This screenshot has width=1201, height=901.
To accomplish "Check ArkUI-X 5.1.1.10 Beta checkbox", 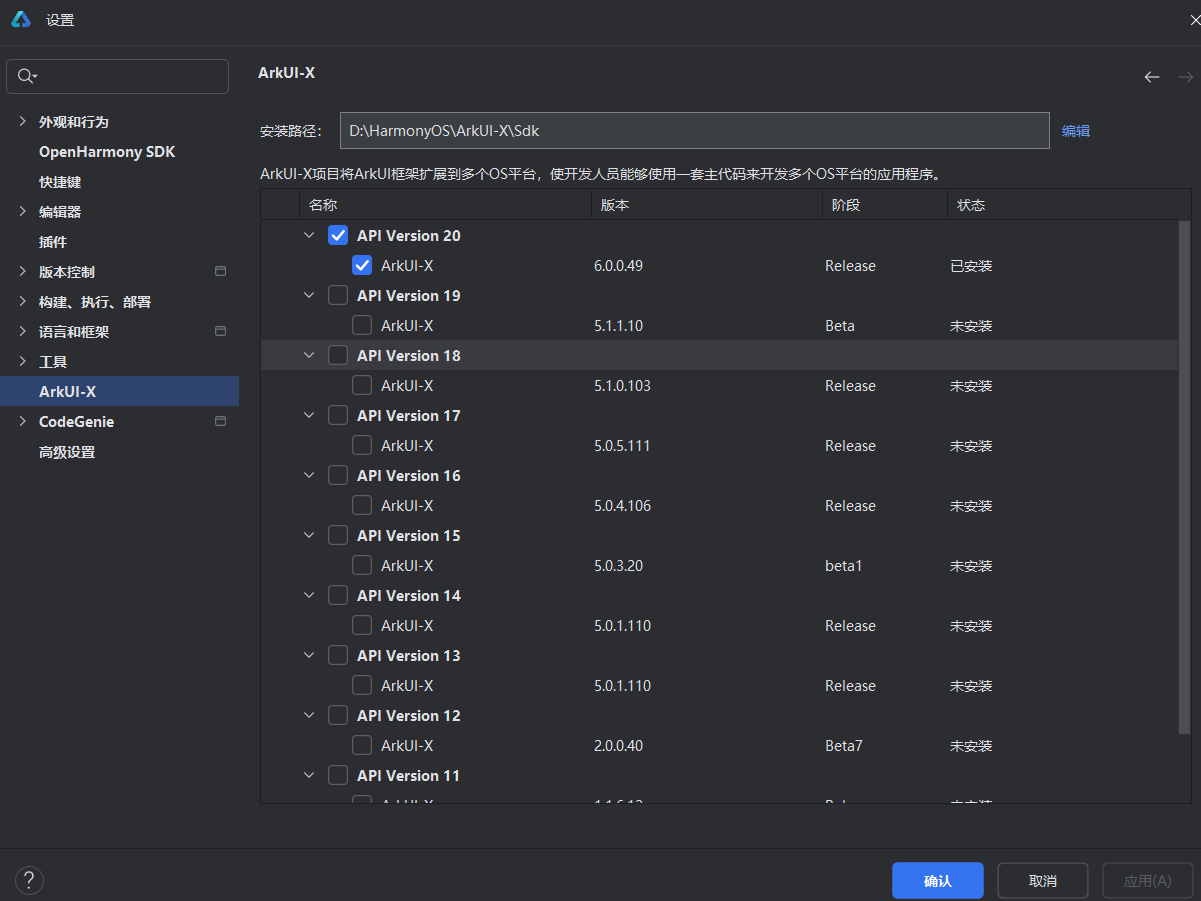I will click(x=362, y=326).
